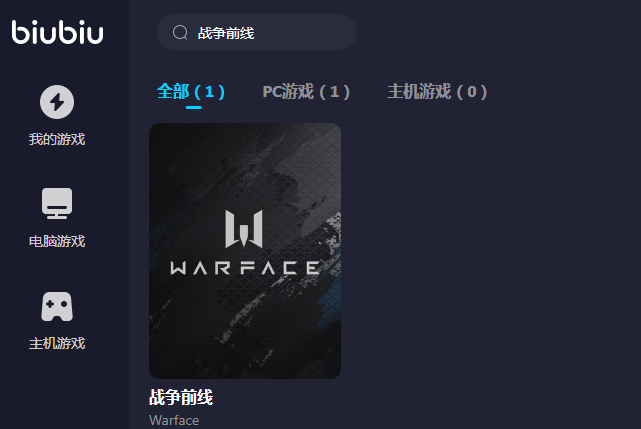Click the empty right side of search bar
The height and width of the screenshot is (429, 641).
pos(305,32)
